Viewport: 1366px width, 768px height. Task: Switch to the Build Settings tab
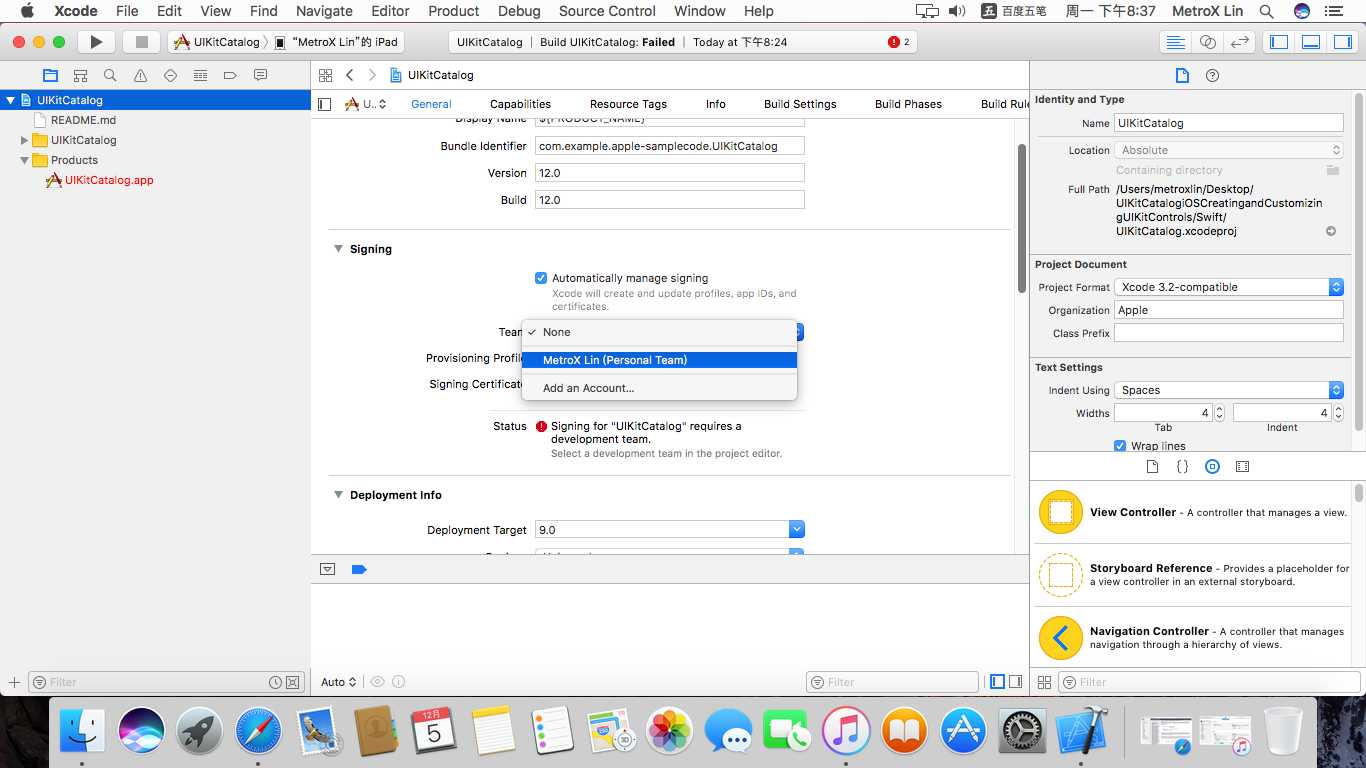tap(800, 104)
